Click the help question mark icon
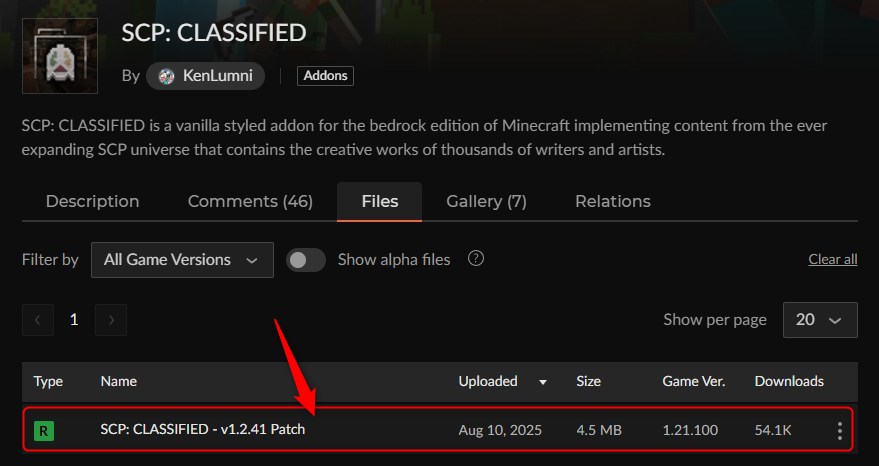The width and height of the screenshot is (879, 466). pyautogui.click(x=476, y=259)
